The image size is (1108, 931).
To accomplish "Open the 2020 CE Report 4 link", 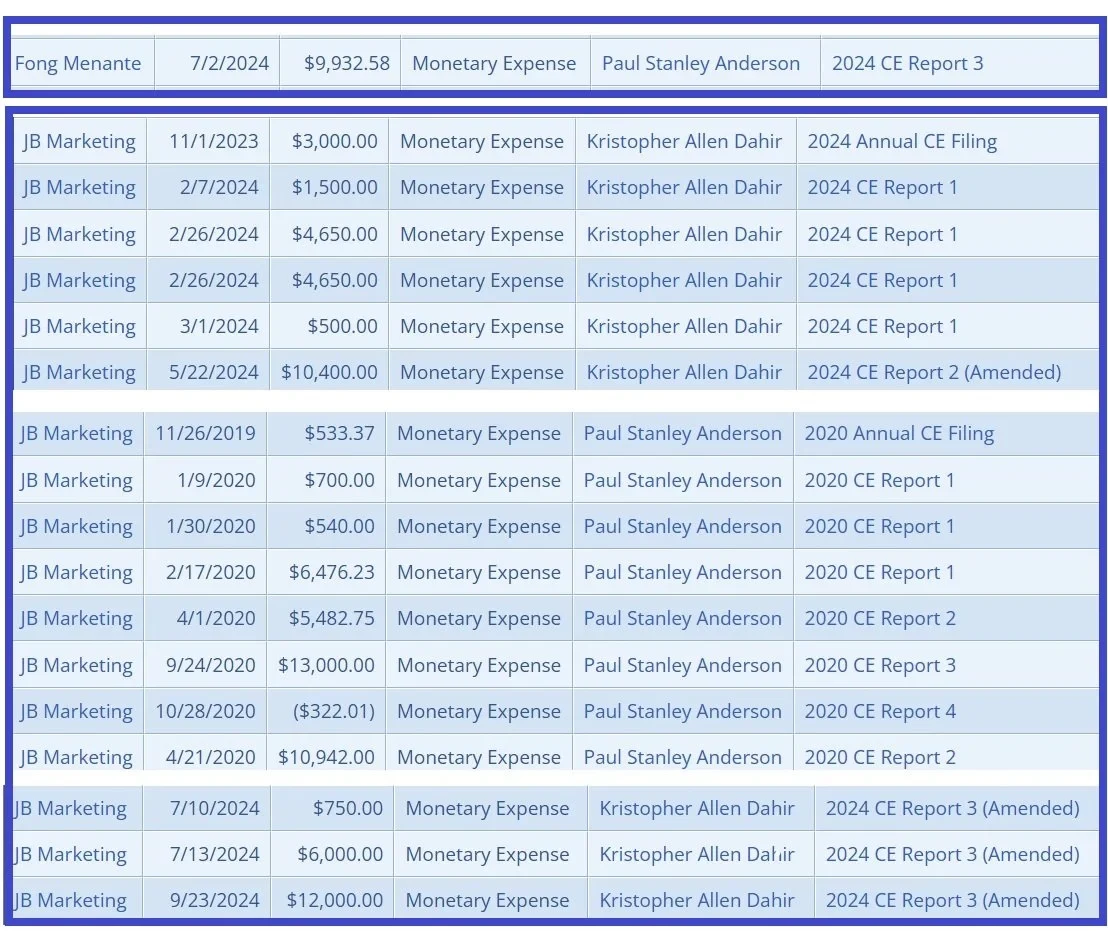I will pos(880,711).
